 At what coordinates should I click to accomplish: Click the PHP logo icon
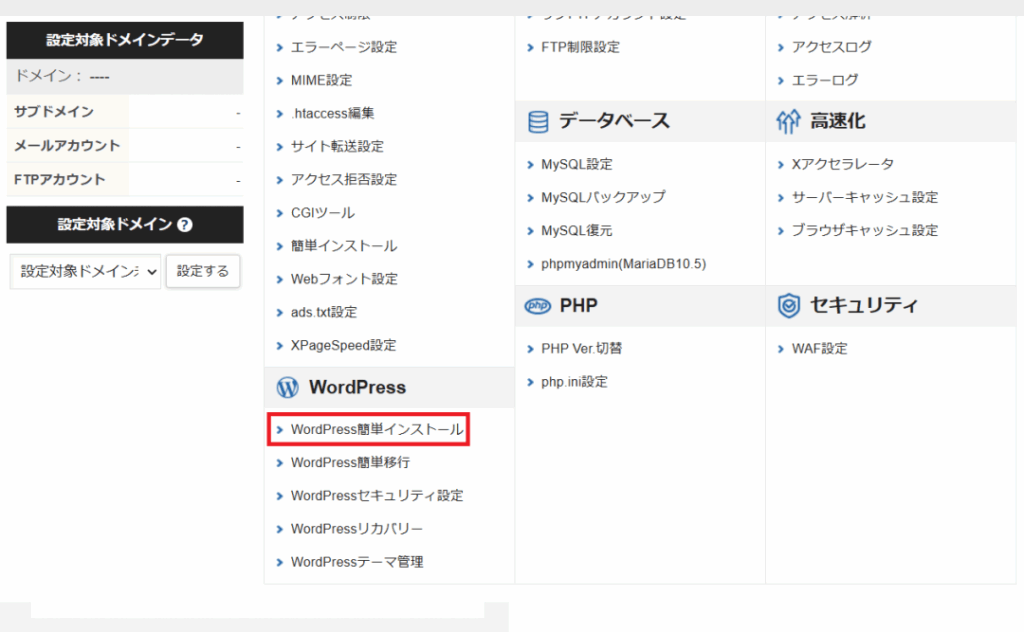point(538,306)
